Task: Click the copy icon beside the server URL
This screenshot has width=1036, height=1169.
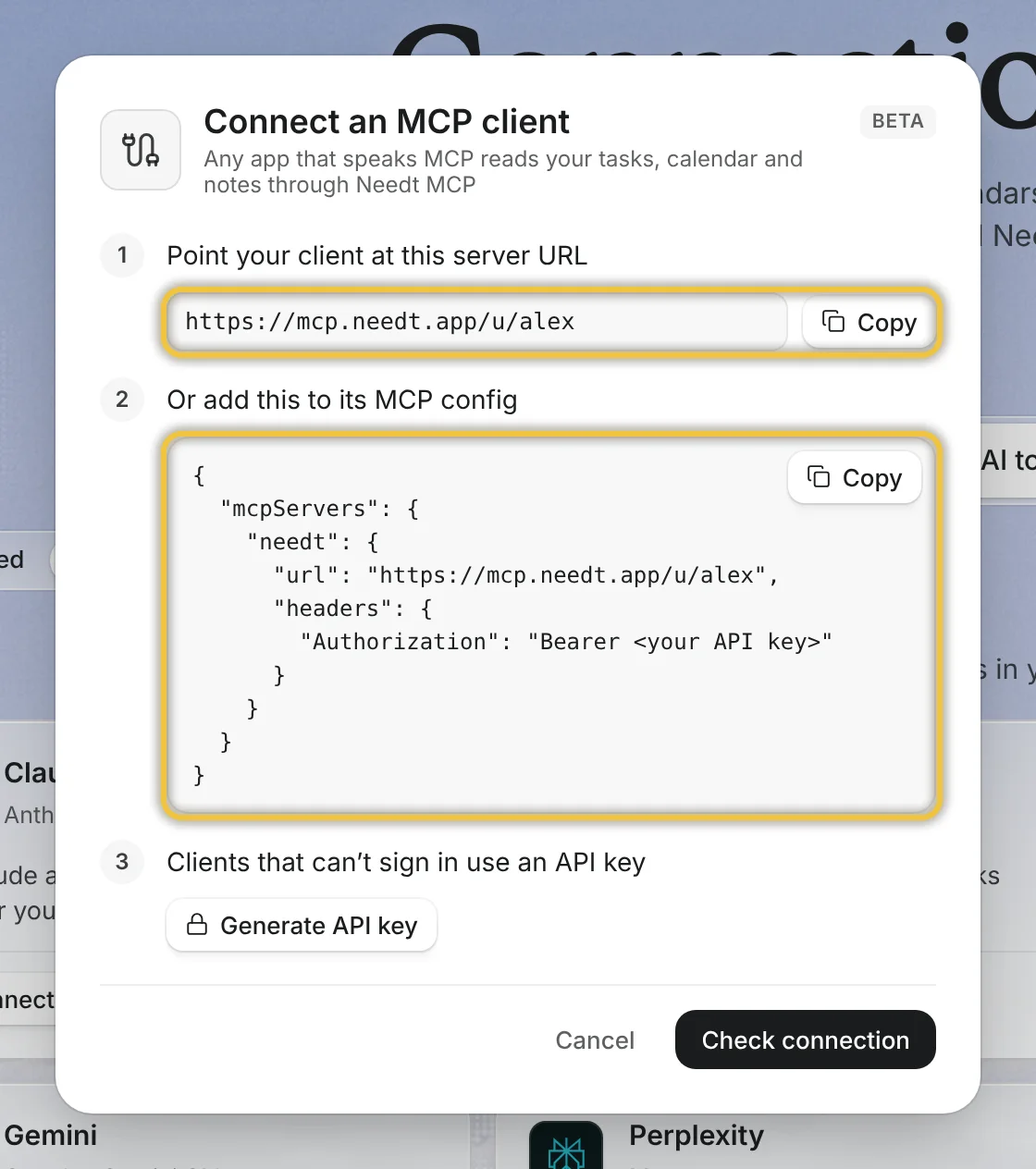Action: [x=833, y=321]
